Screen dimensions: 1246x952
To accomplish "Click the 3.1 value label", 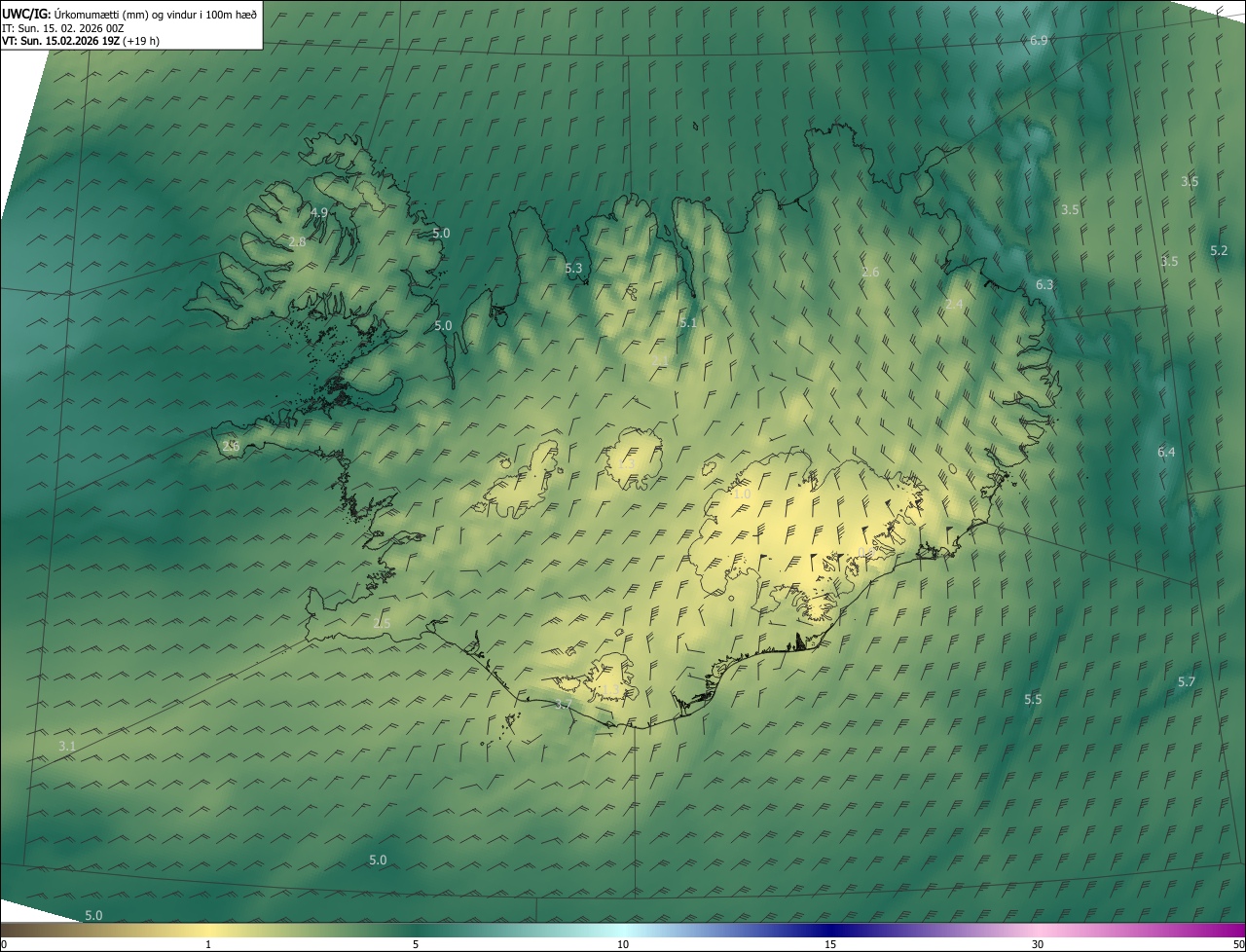I will pyautogui.click(x=67, y=747).
